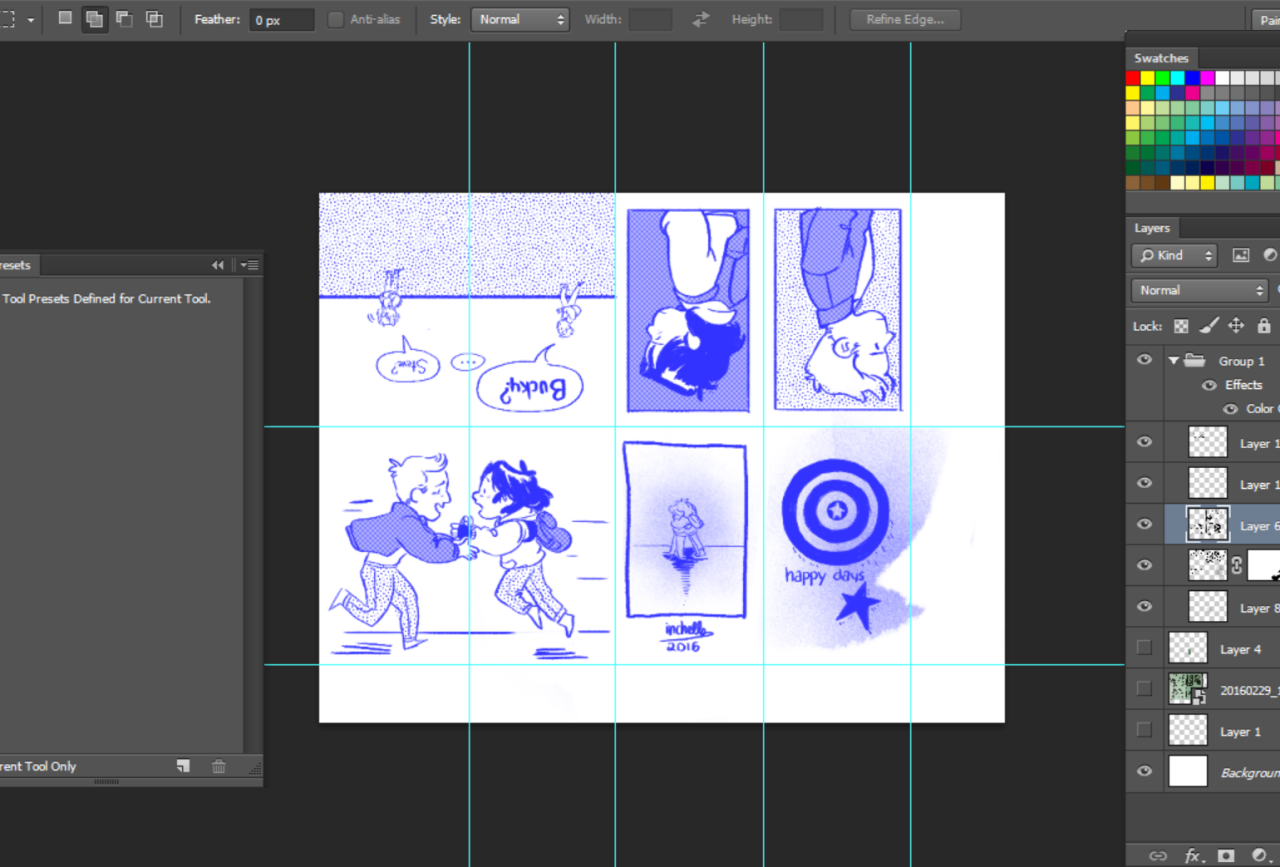Image resolution: width=1280 pixels, height=867 pixels.
Task: Choose the Intersect with selection icon
Action: [x=154, y=19]
